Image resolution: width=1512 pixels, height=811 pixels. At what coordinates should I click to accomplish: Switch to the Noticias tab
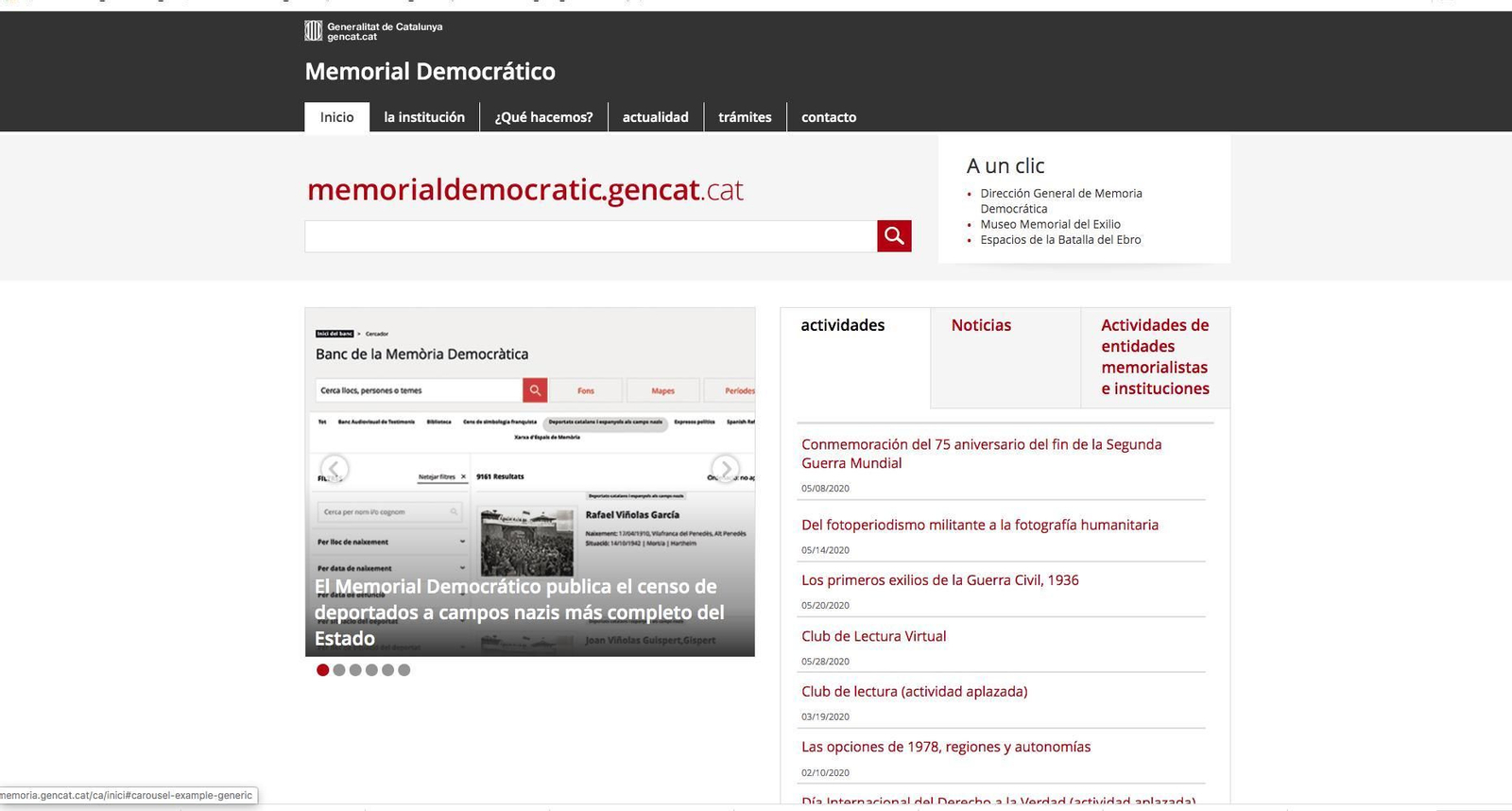tap(981, 325)
